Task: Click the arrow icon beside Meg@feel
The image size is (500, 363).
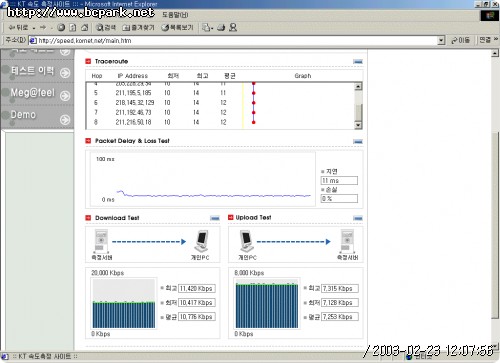Action: pos(65,96)
